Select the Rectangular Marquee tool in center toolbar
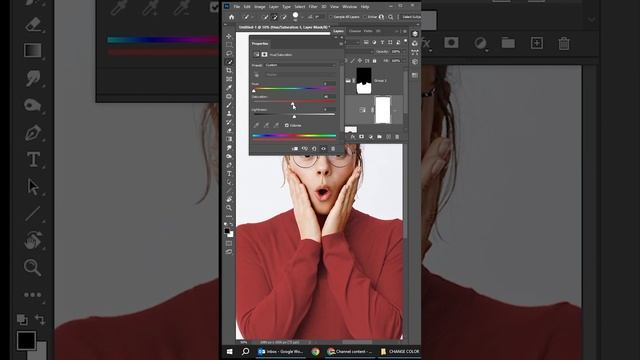 [x=229, y=45]
